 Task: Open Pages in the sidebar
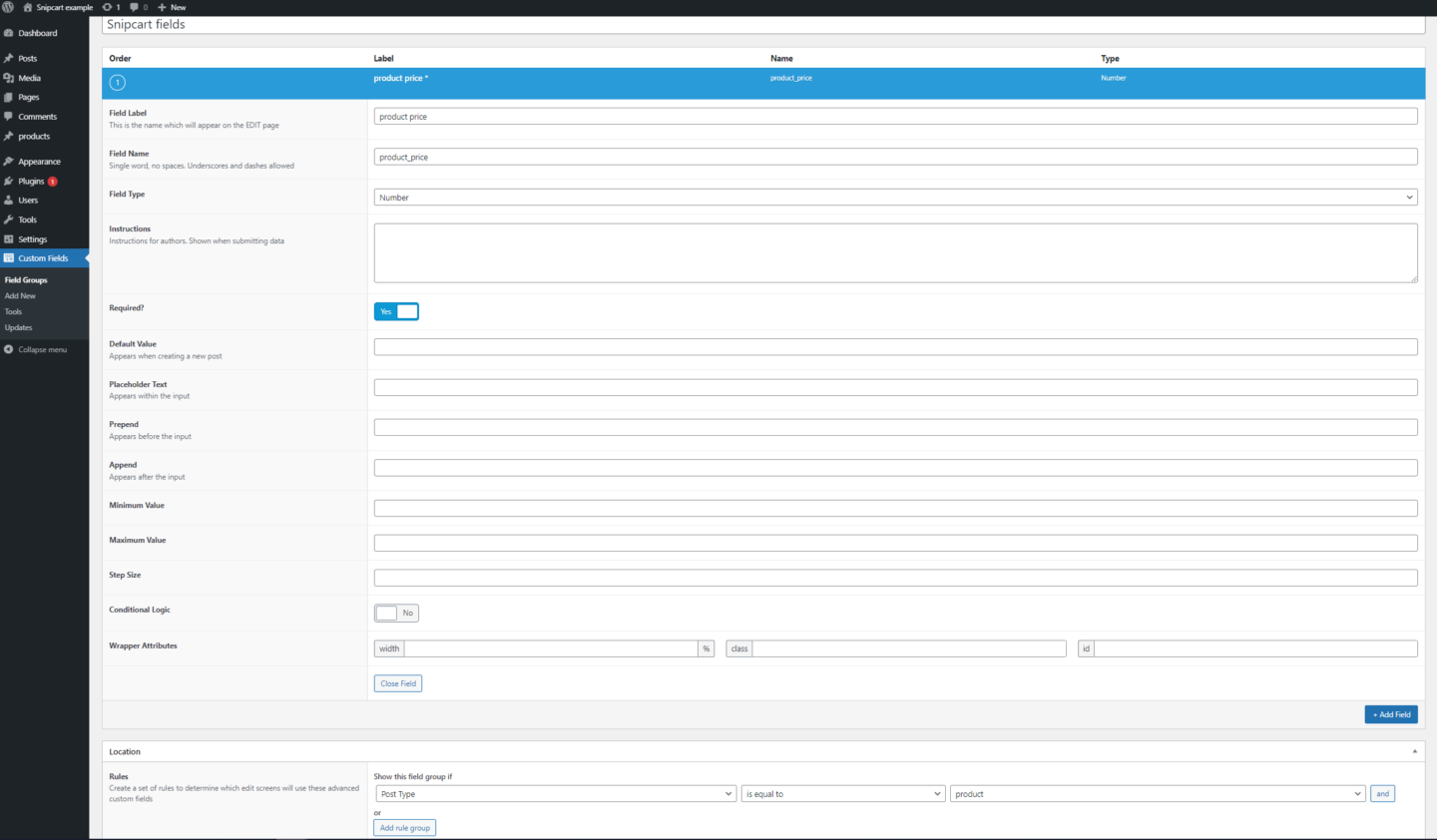click(29, 97)
